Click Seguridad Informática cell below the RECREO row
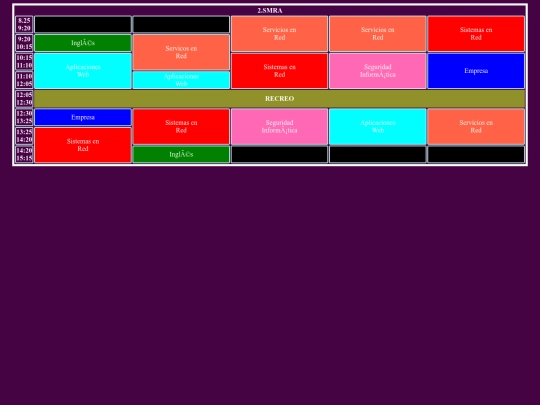This screenshot has height=405, width=540. 279,126
